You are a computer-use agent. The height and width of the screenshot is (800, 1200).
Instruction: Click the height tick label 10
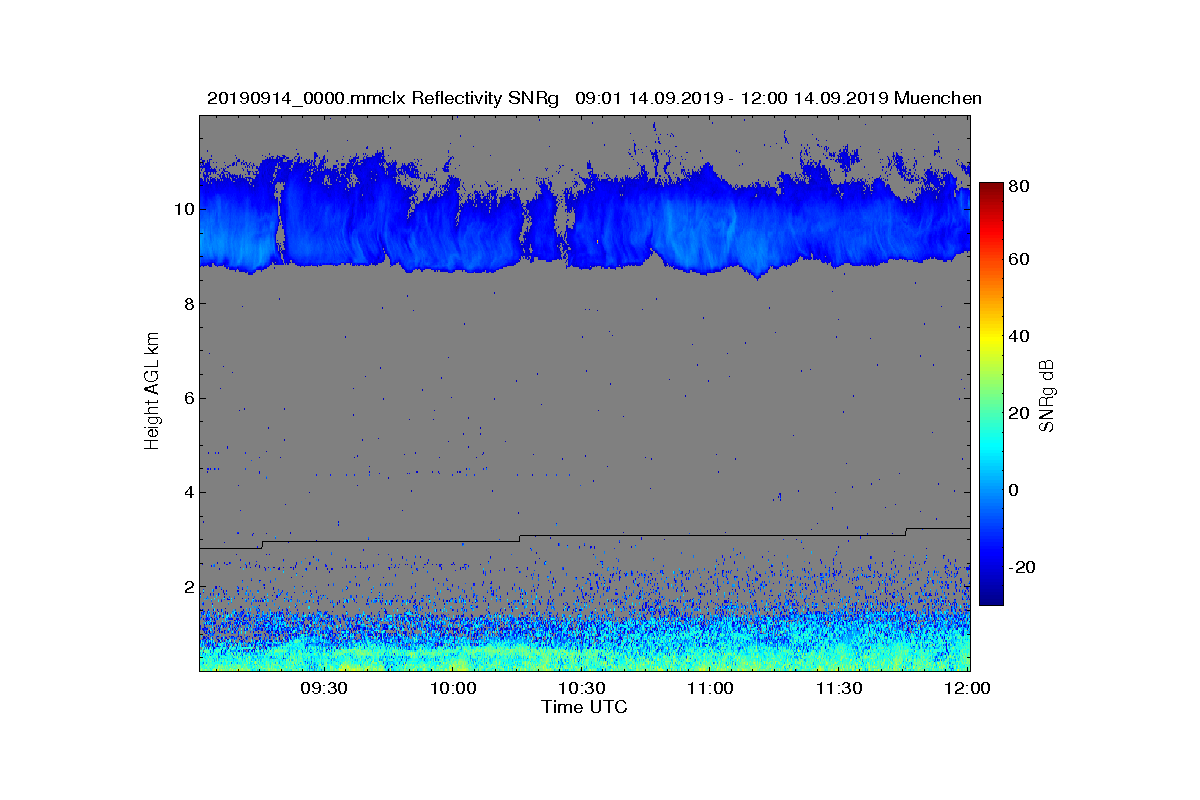coord(183,209)
